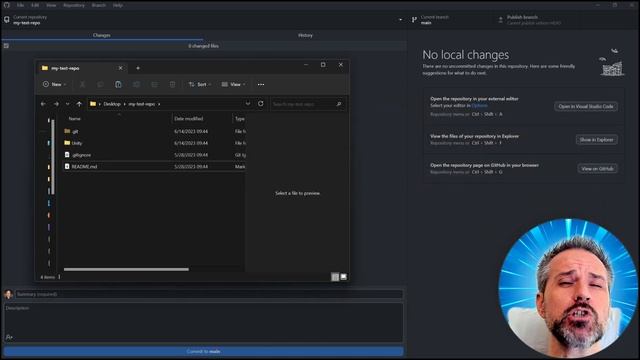
Task: Click the Description text area
Action: tap(203, 322)
